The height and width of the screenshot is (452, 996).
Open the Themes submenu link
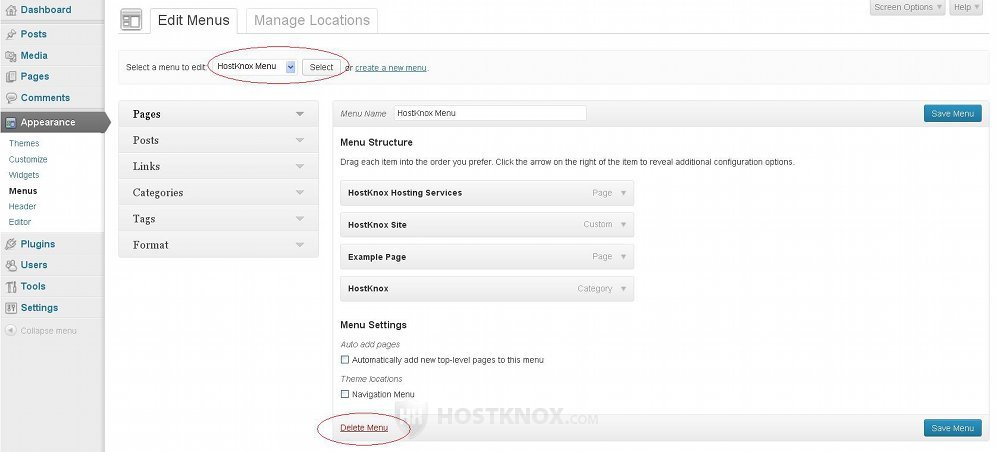pyautogui.click(x=24, y=143)
